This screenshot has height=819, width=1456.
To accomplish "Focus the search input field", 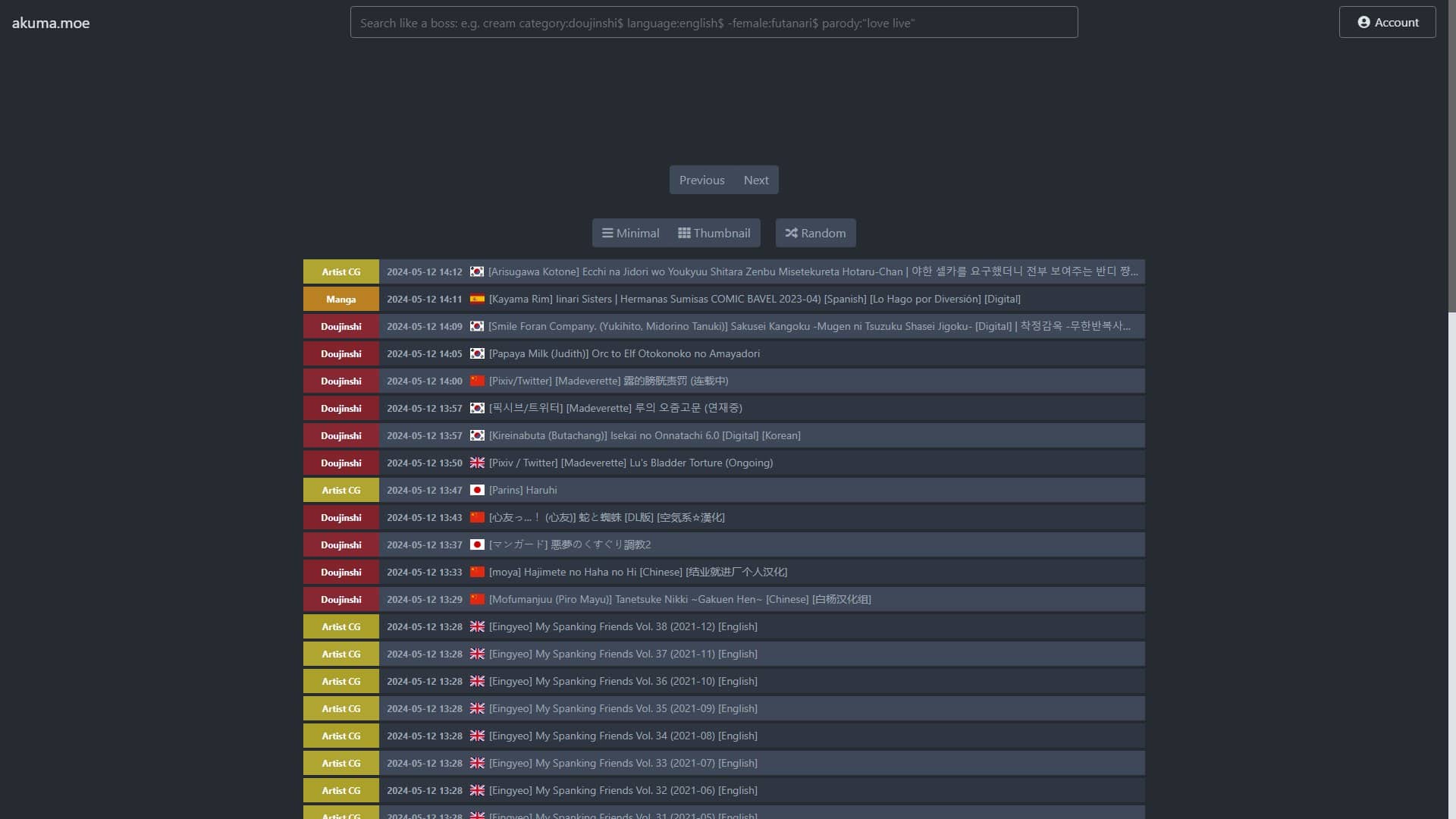I will pos(714,23).
